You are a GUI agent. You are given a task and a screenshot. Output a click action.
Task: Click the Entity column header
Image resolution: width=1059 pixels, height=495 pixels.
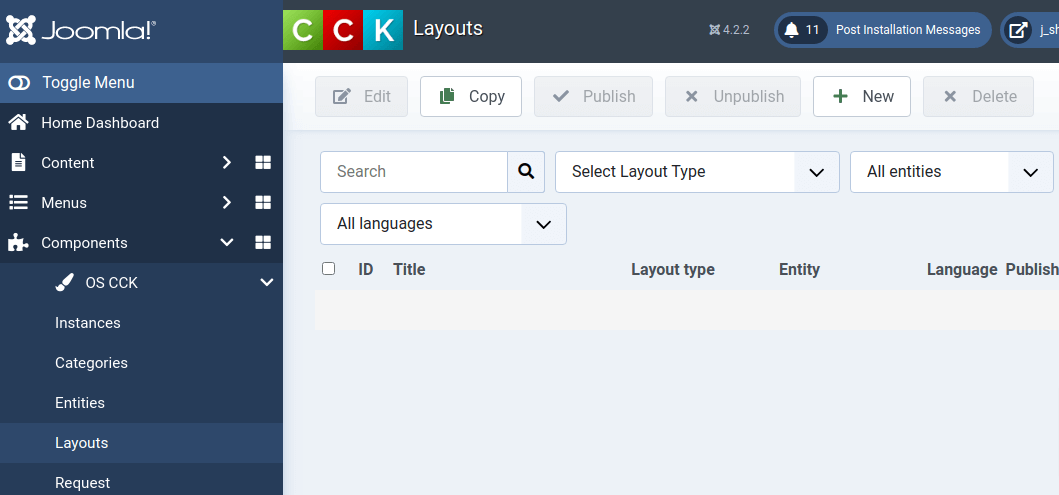click(x=799, y=269)
